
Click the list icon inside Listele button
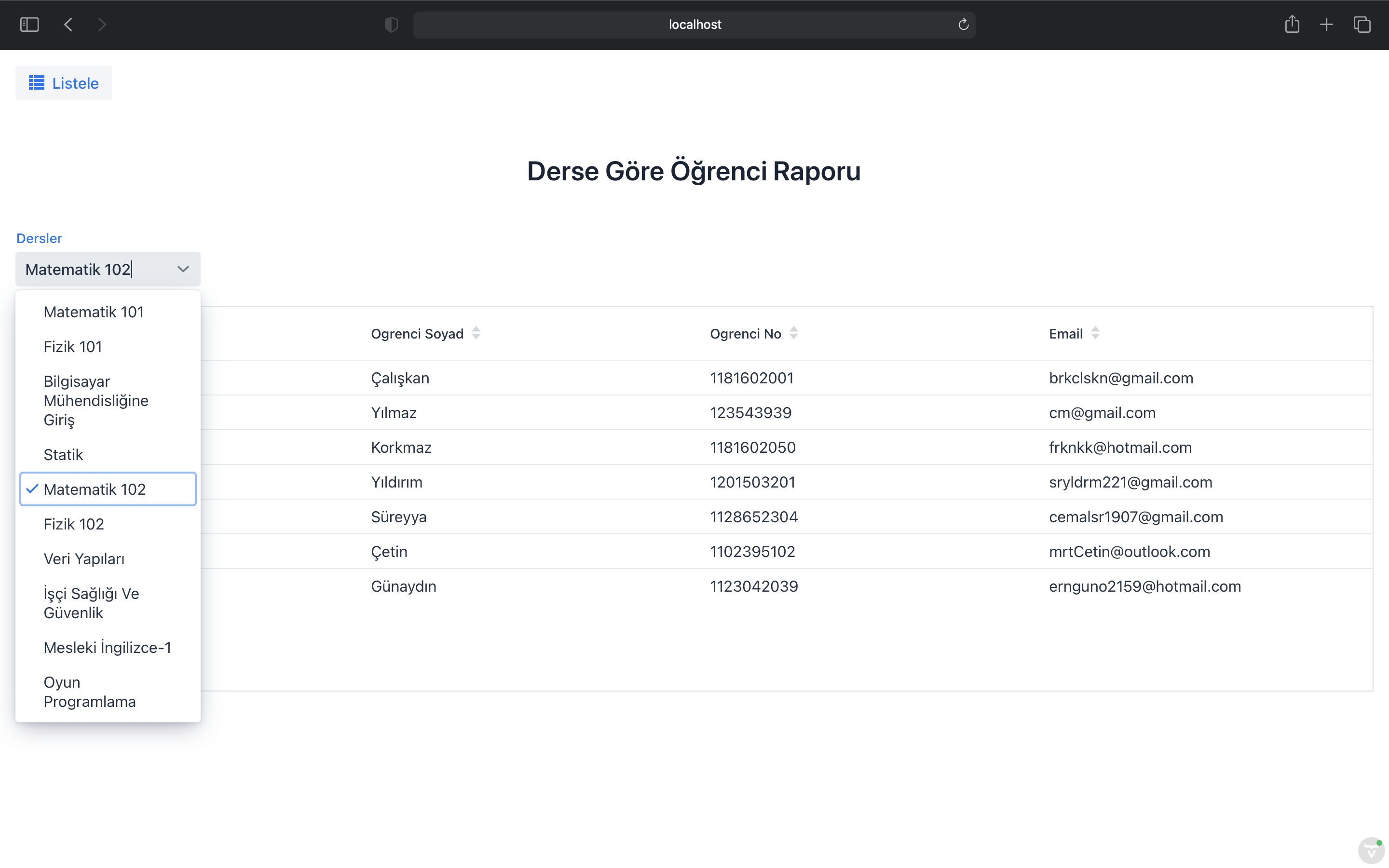point(36,82)
